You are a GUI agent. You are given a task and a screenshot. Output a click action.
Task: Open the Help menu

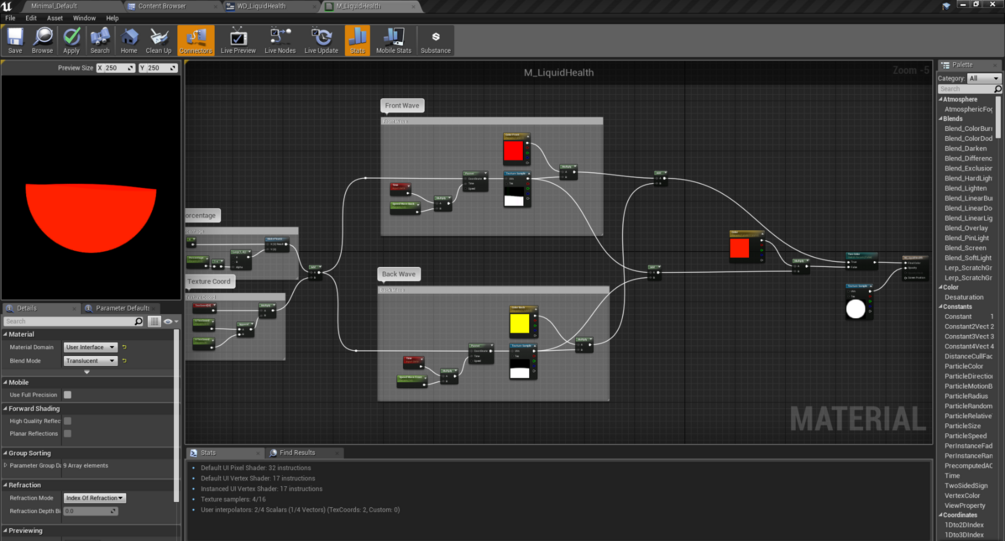112,18
